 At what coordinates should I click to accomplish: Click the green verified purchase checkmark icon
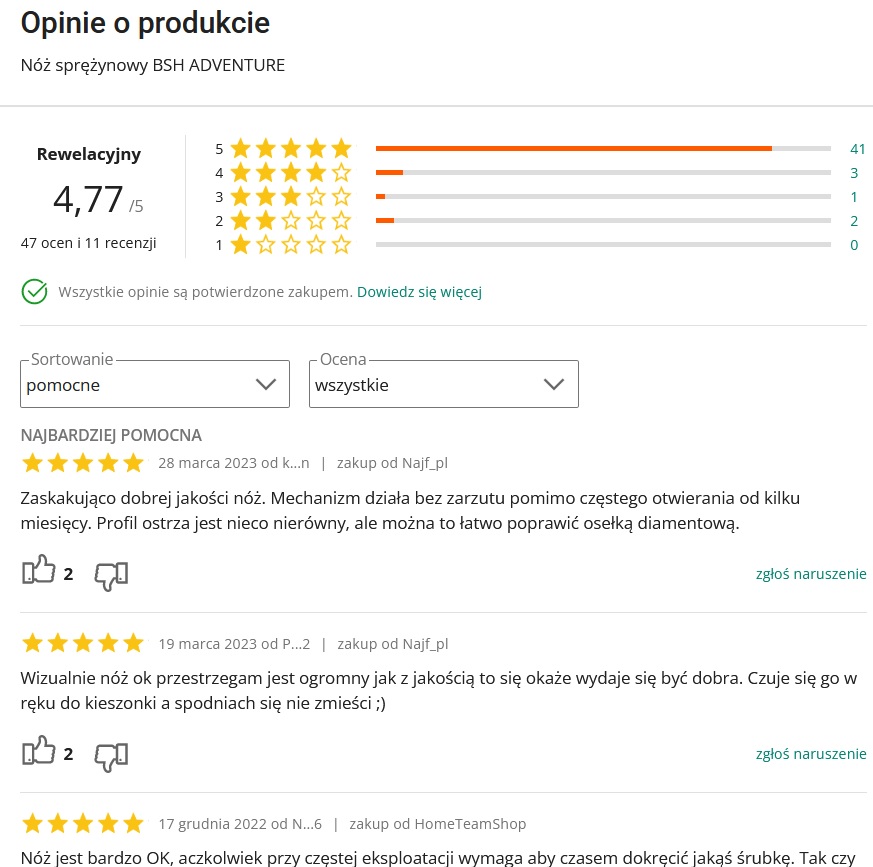pyautogui.click(x=33, y=292)
